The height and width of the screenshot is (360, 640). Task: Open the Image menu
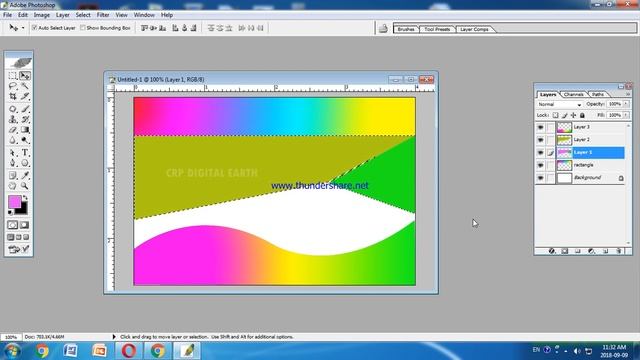pyautogui.click(x=42, y=15)
